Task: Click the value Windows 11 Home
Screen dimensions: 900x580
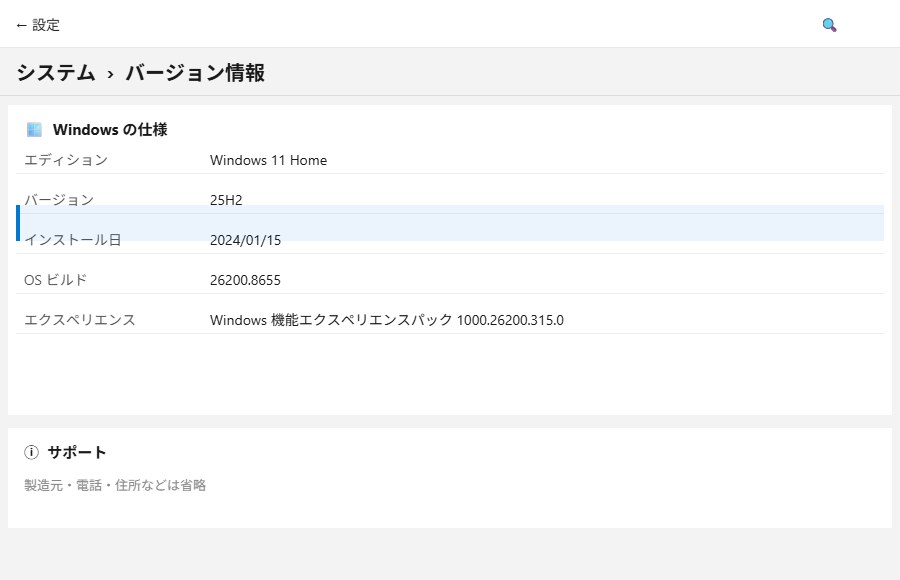Action: [268, 160]
